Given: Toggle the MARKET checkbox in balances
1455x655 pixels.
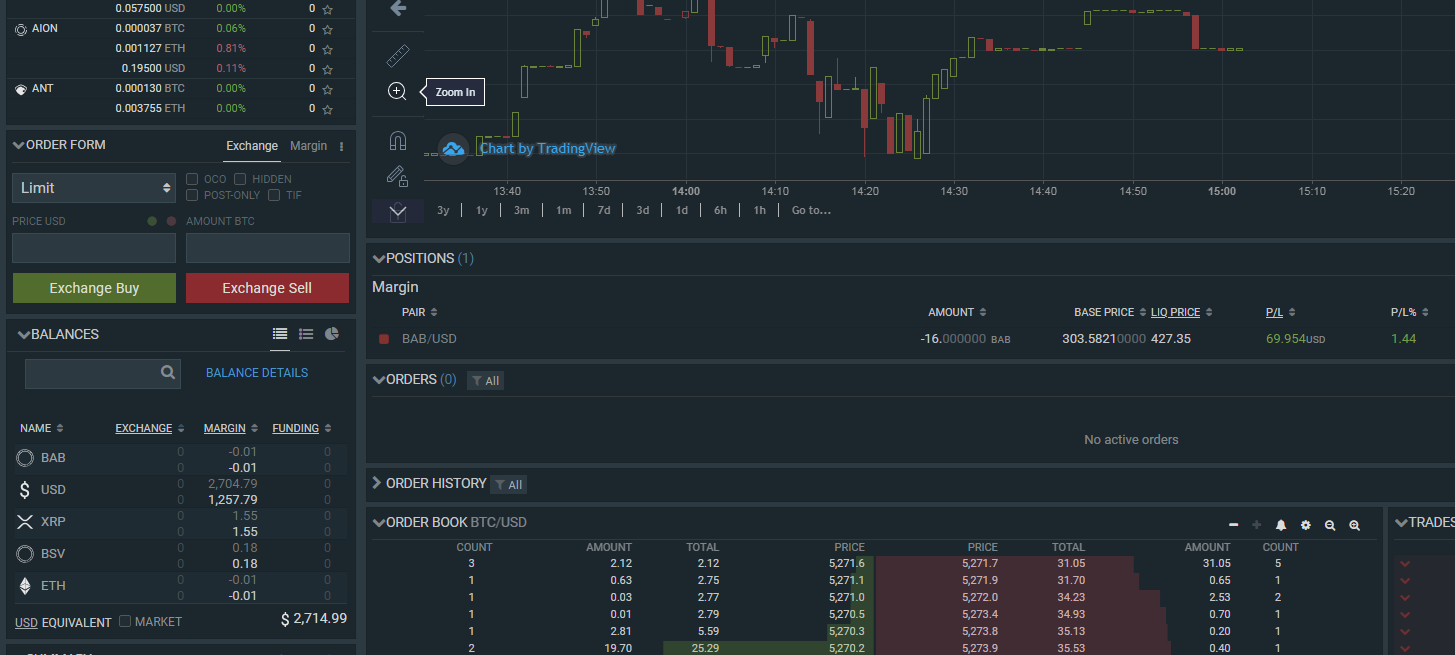Looking at the screenshot, I should 125,621.
